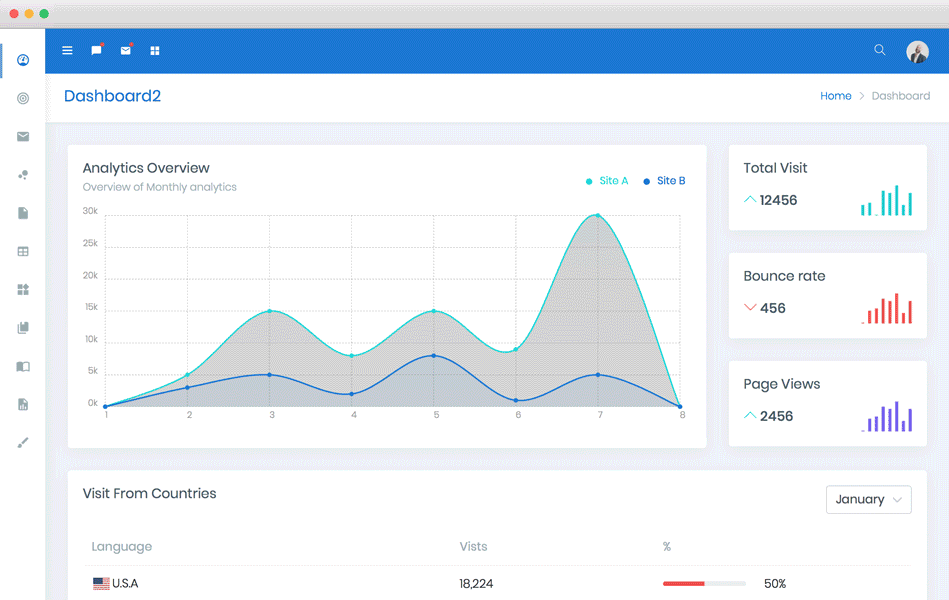Toggle the Site B legend series

[x=664, y=181]
